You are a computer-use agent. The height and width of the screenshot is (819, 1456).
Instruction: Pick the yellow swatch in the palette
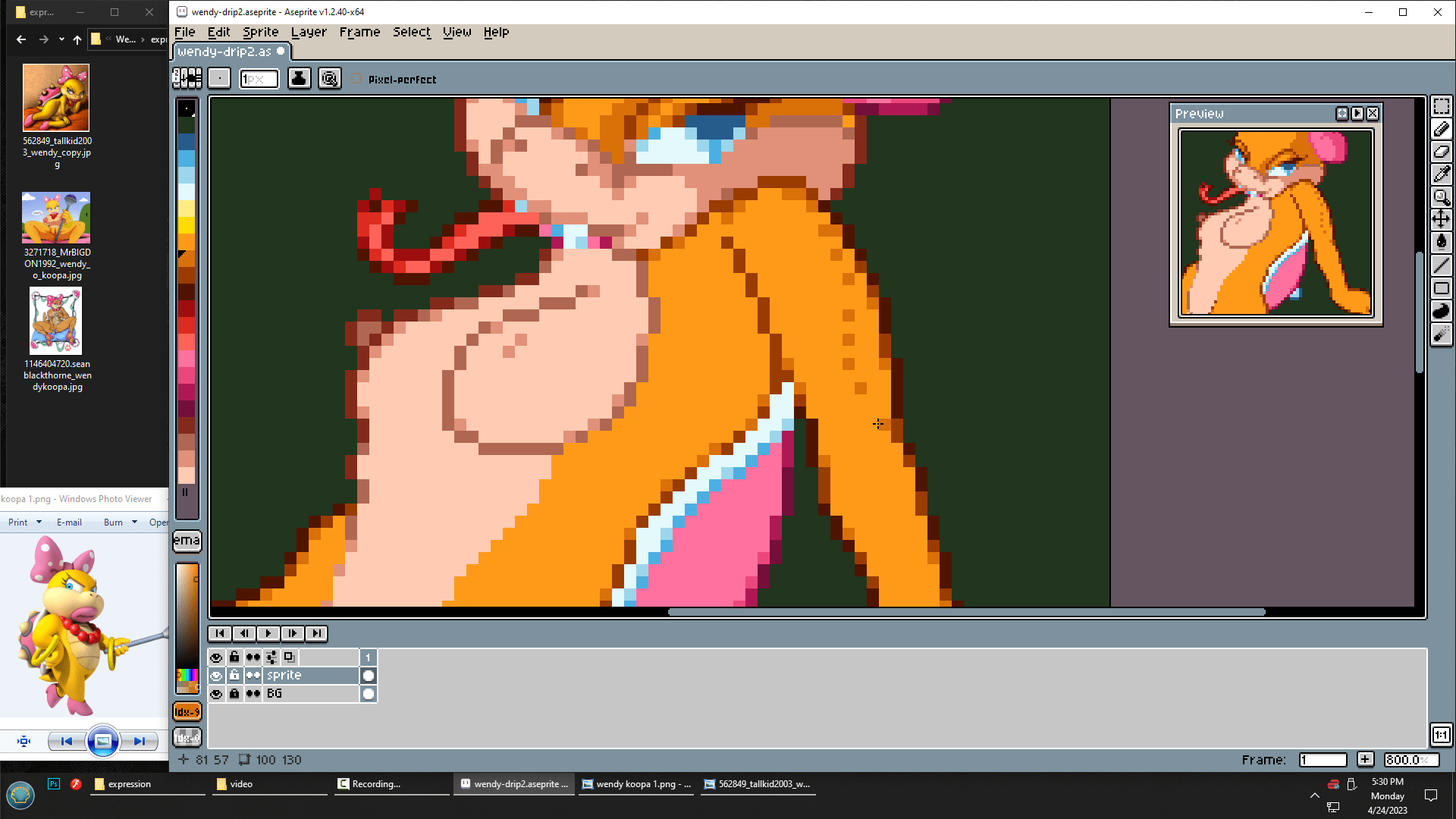[x=187, y=224]
